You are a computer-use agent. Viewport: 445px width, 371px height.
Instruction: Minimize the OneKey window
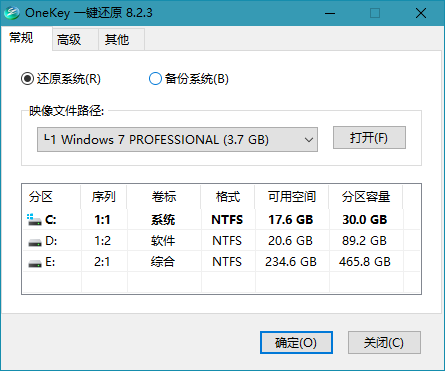(x=330, y=13)
